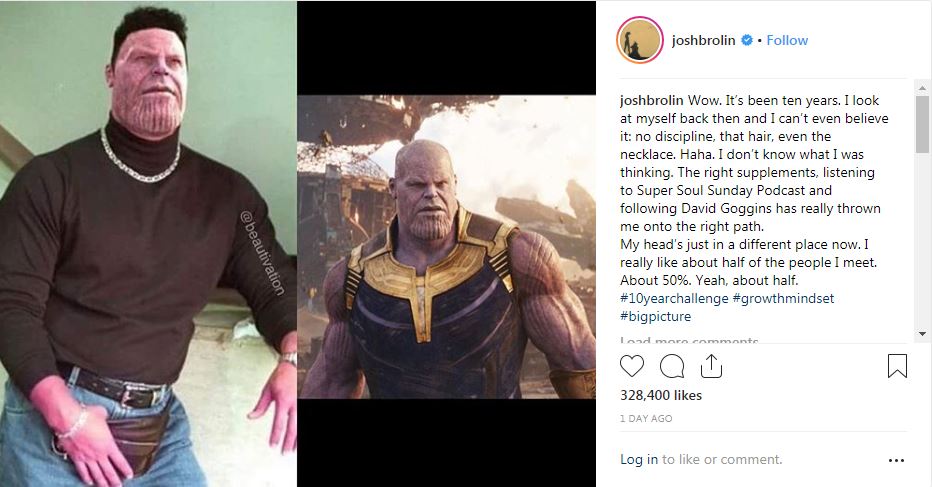932x487 pixels.
Task: Click caption scrollbar up arrow
Action: tap(922, 88)
